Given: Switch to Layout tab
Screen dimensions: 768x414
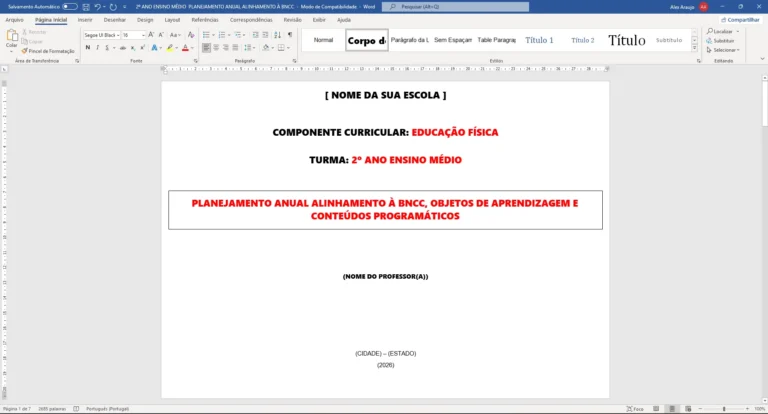Looking at the screenshot, I should click(x=172, y=20).
